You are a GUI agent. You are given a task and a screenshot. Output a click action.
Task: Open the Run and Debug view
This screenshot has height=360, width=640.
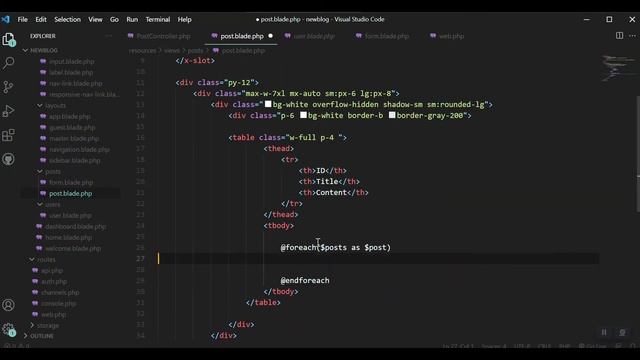pos(8,111)
